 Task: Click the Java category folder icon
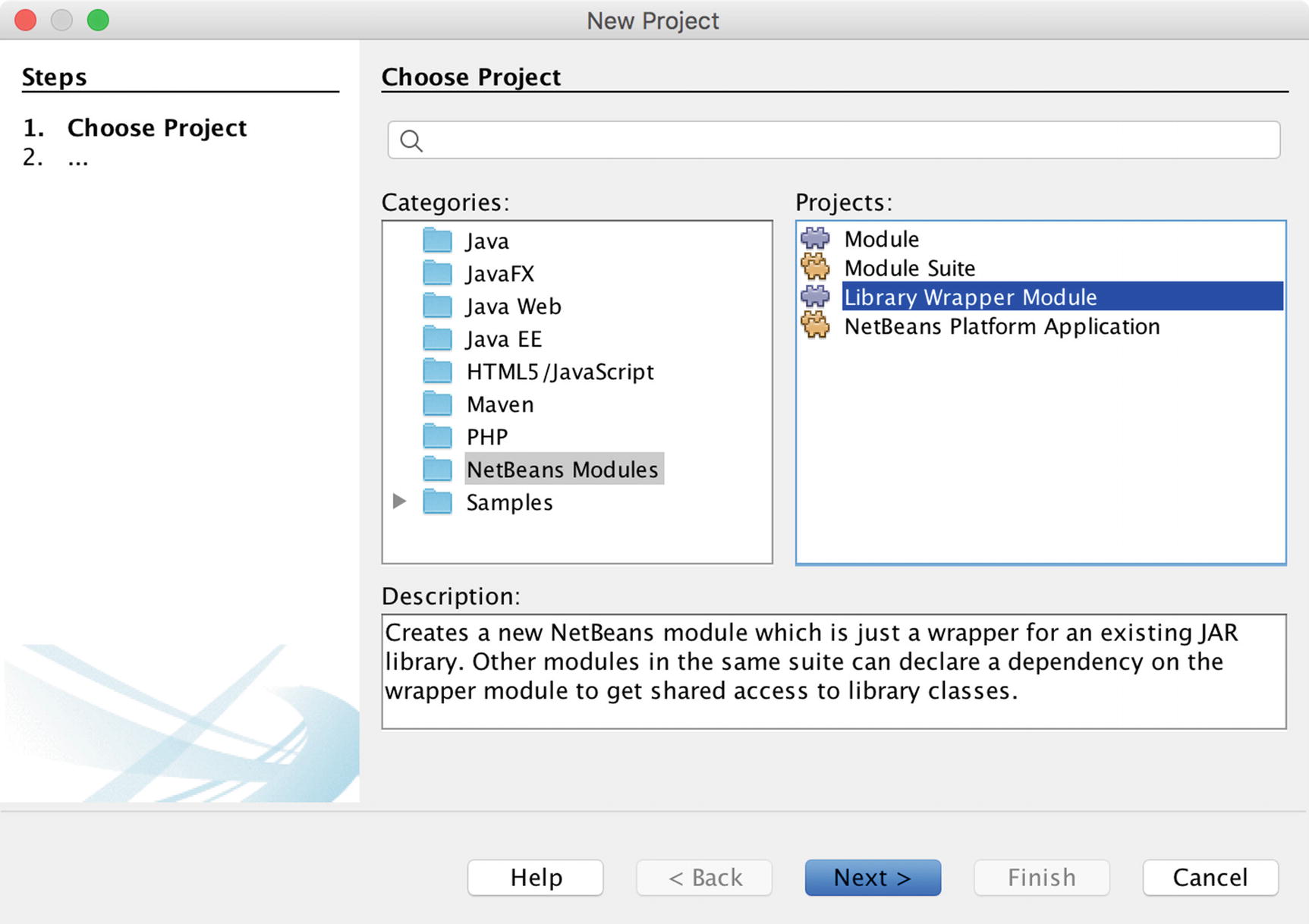(437, 240)
